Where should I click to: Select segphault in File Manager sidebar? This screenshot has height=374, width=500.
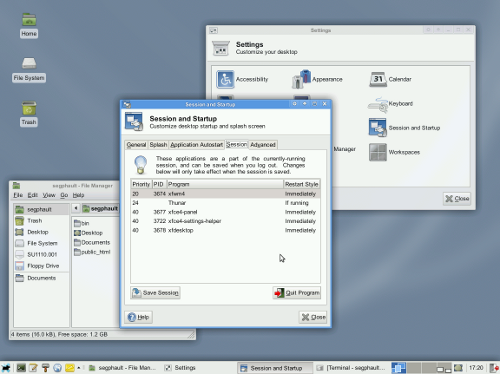(41, 209)
